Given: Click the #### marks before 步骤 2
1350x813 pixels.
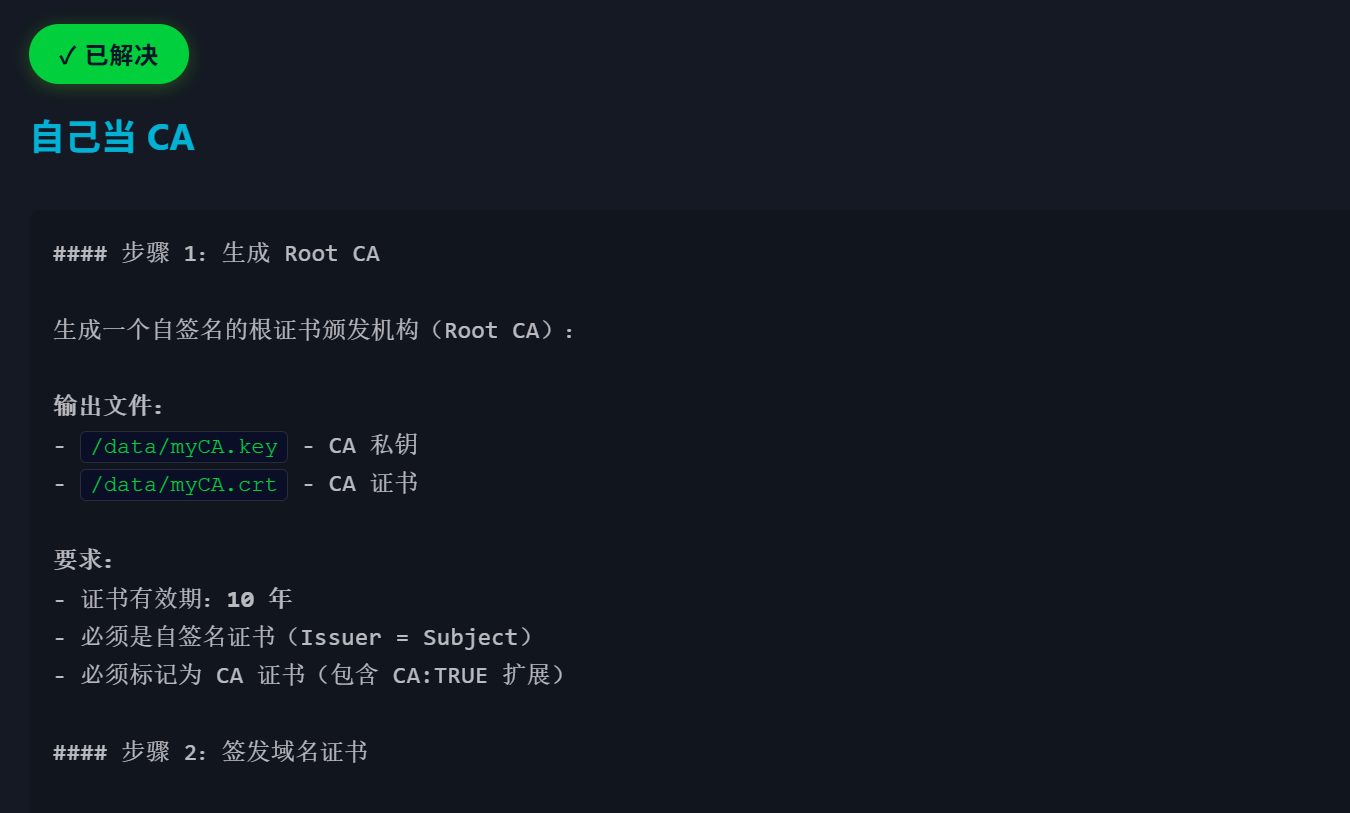Looking at the screenshot, I should (x=80, y=752).
